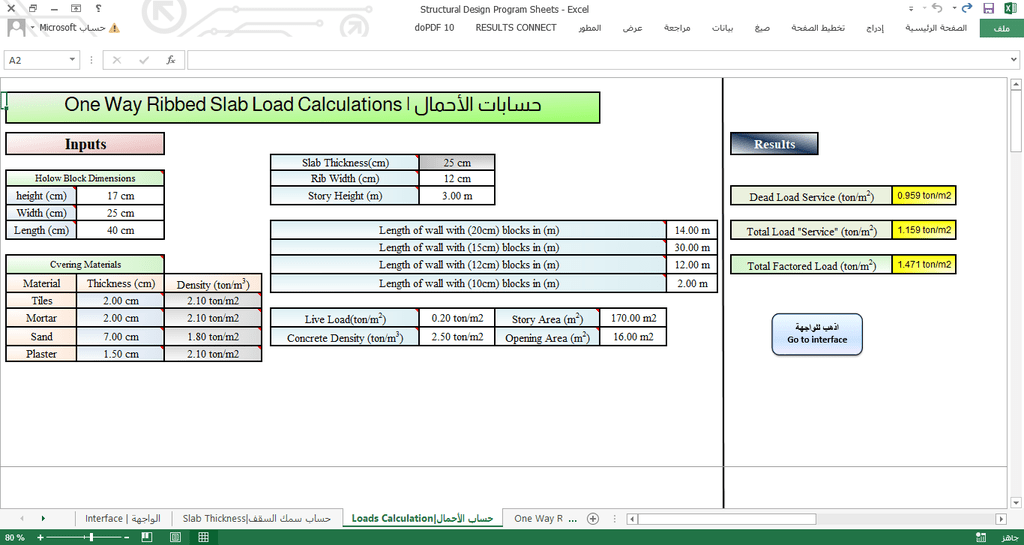Click the Redo arrow icon
The height and width of the screenshot is (545, 1024).
tap(967, 8)
